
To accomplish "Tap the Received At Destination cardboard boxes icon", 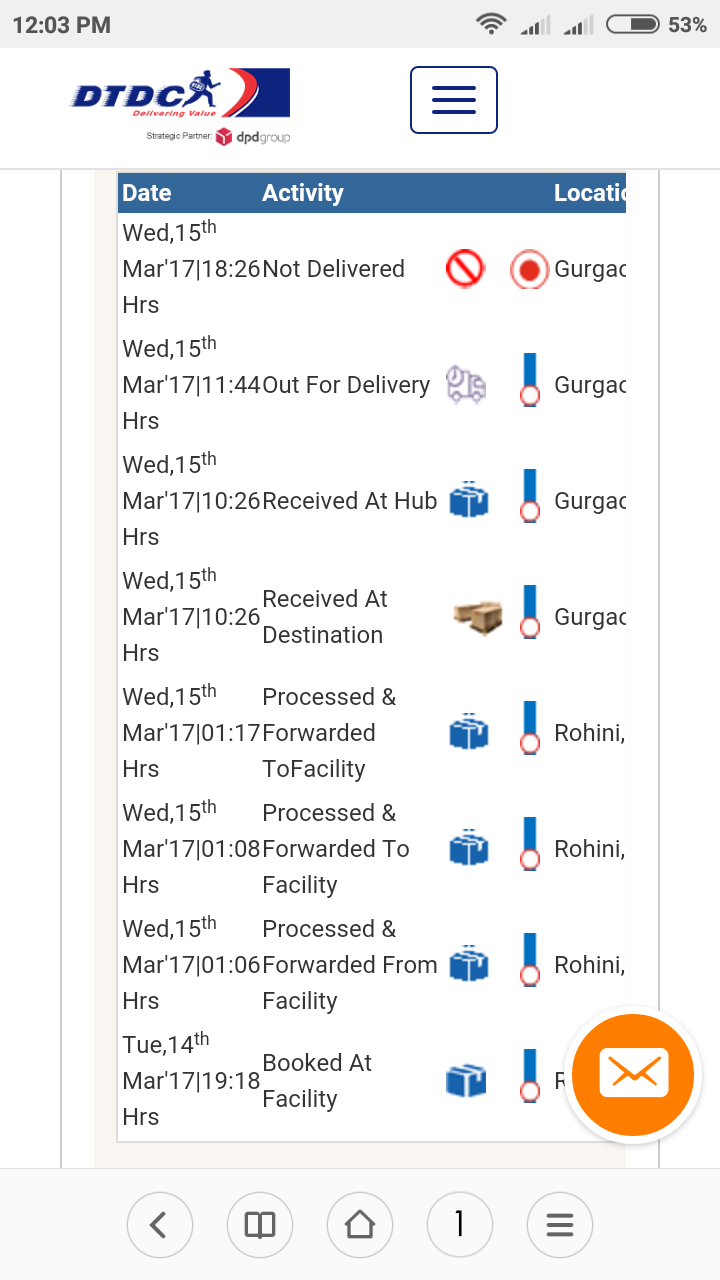I will 477,617.
